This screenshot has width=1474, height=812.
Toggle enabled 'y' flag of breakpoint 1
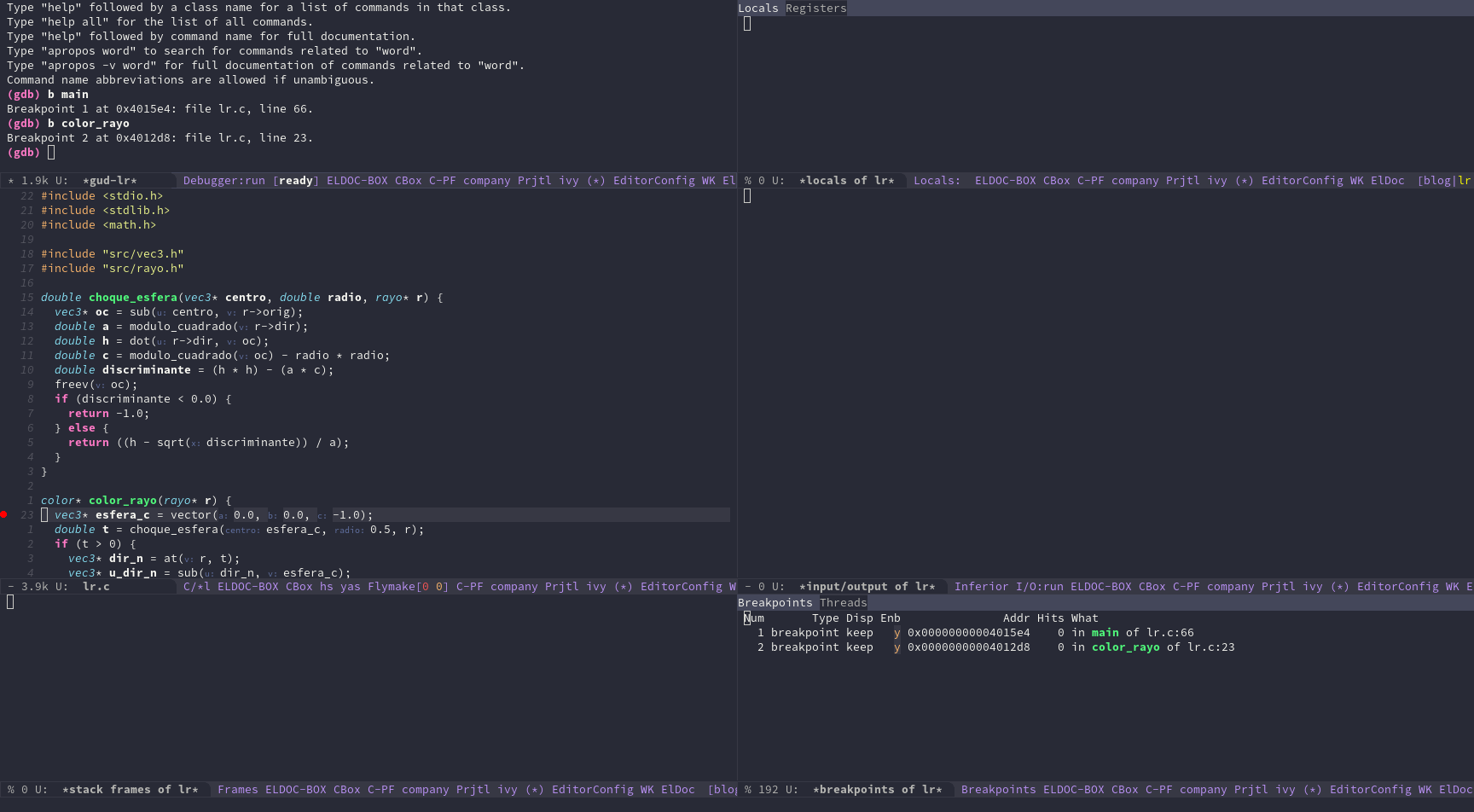[x=897, y=633]
